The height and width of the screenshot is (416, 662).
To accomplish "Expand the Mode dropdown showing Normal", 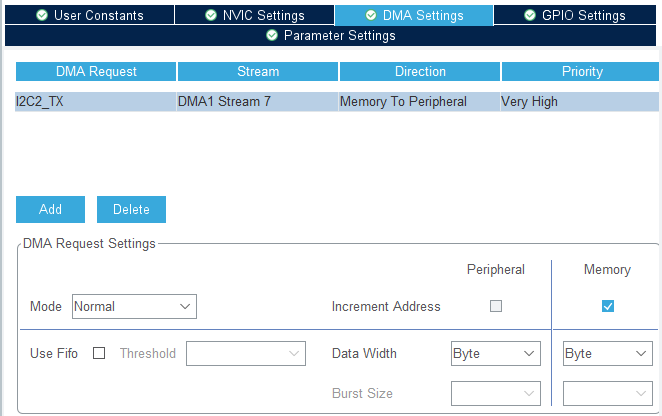I will point(133,306).
